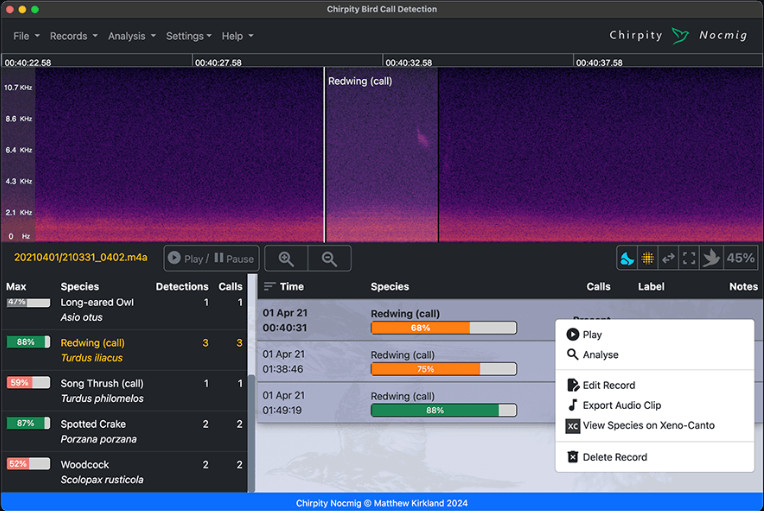The height and width of the screenshot is (511, 764).
Task: Select Song Thrush (call) species row
Action: click(x=125, y=391)
